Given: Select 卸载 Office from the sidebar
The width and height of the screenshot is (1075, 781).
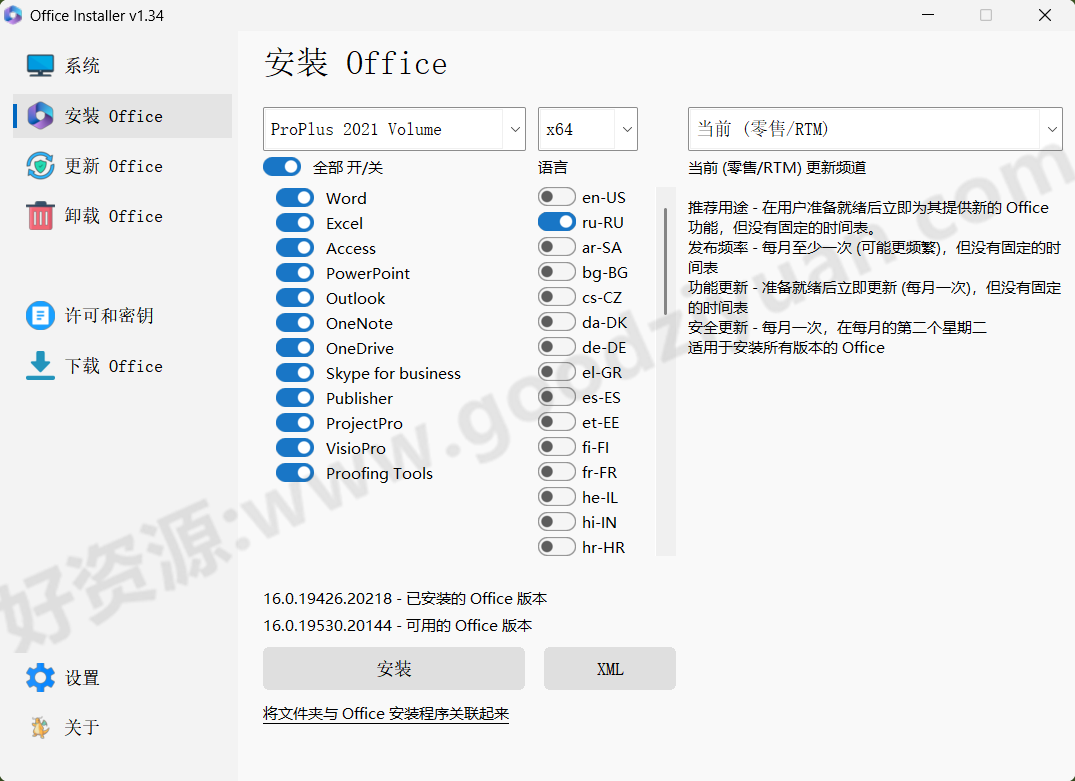Looking at the screenshot, I should [x=110, y=216].
